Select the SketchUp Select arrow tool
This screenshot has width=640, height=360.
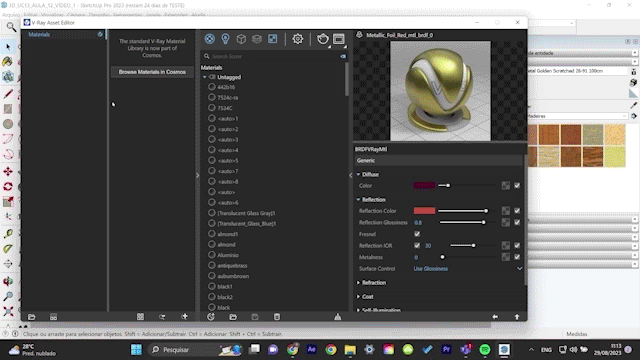pyautogui.click(x=8, y=47)
